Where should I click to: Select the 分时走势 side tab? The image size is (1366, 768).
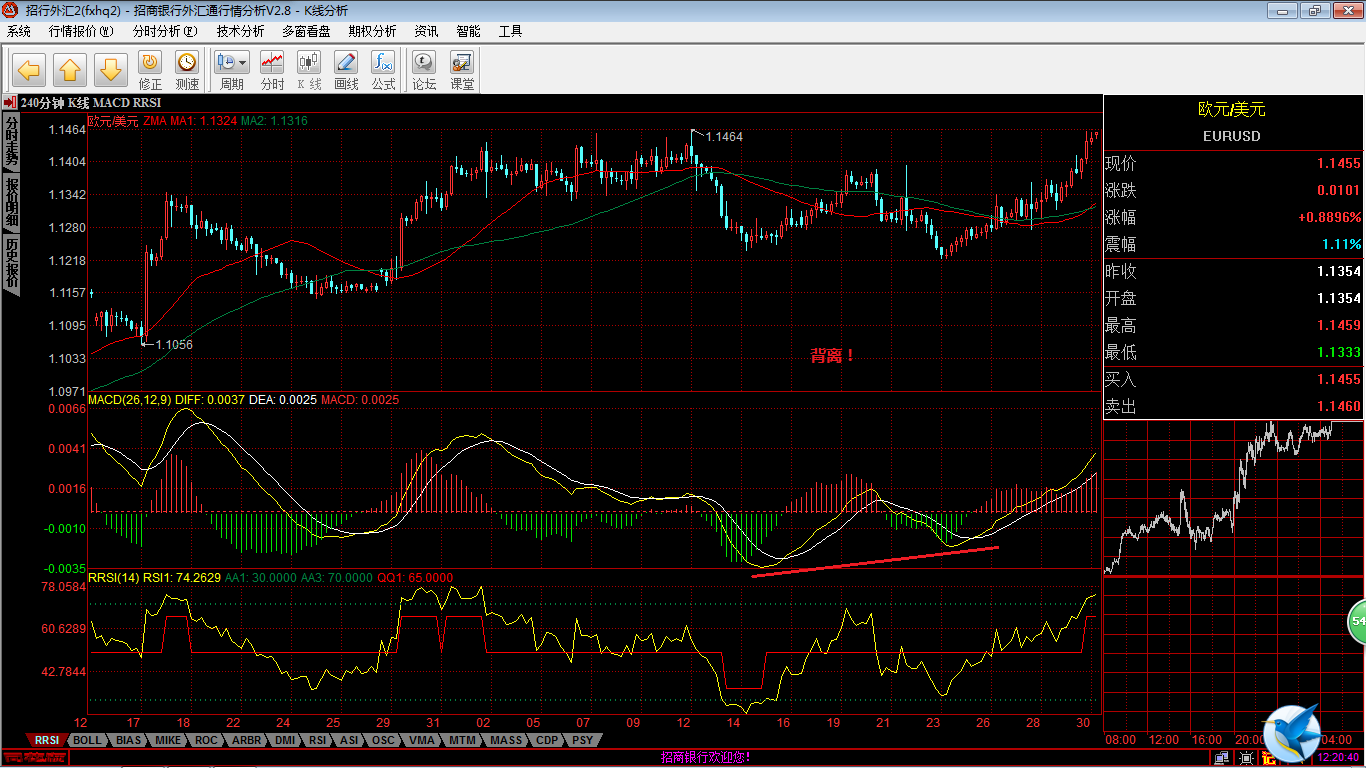click(x=11, y=140)
